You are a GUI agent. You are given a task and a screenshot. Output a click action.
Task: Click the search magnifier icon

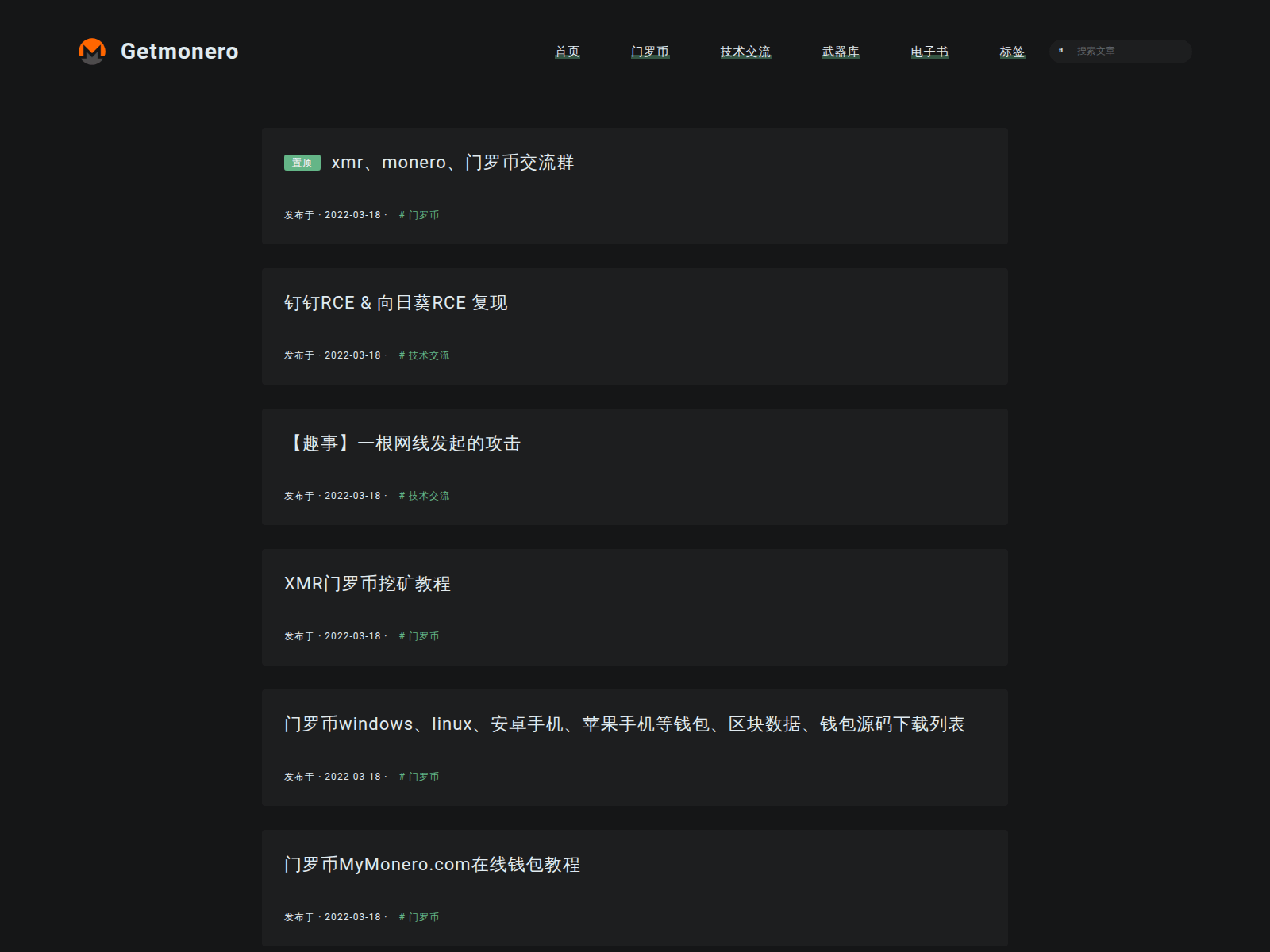click(1061, 51)
